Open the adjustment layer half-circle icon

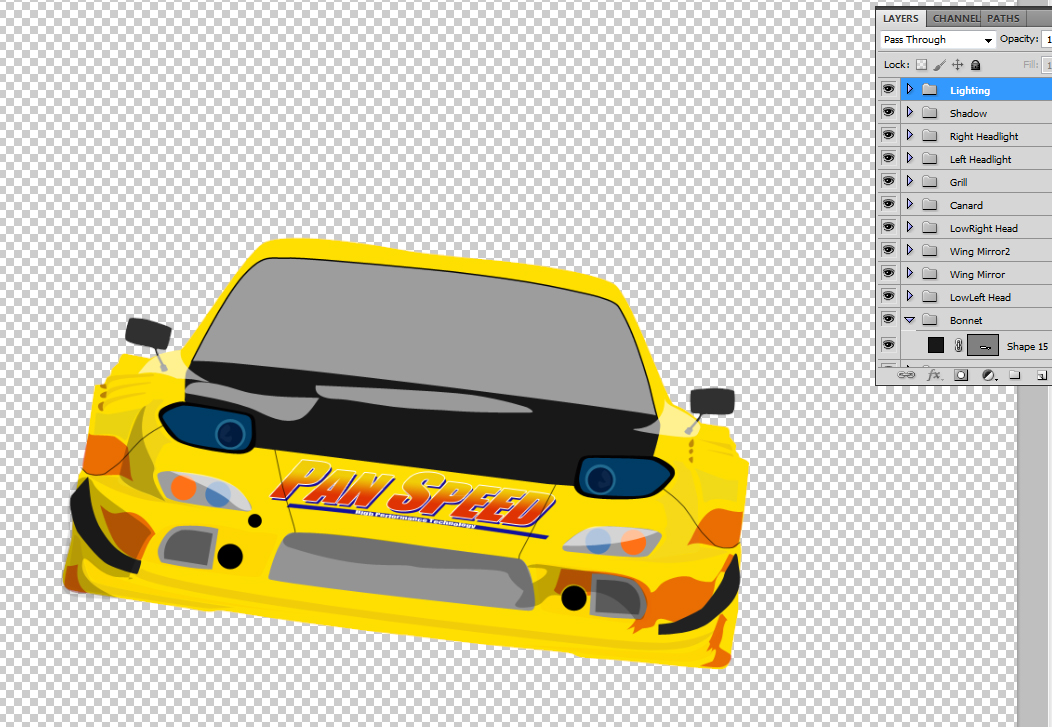(x=989, y=376)
